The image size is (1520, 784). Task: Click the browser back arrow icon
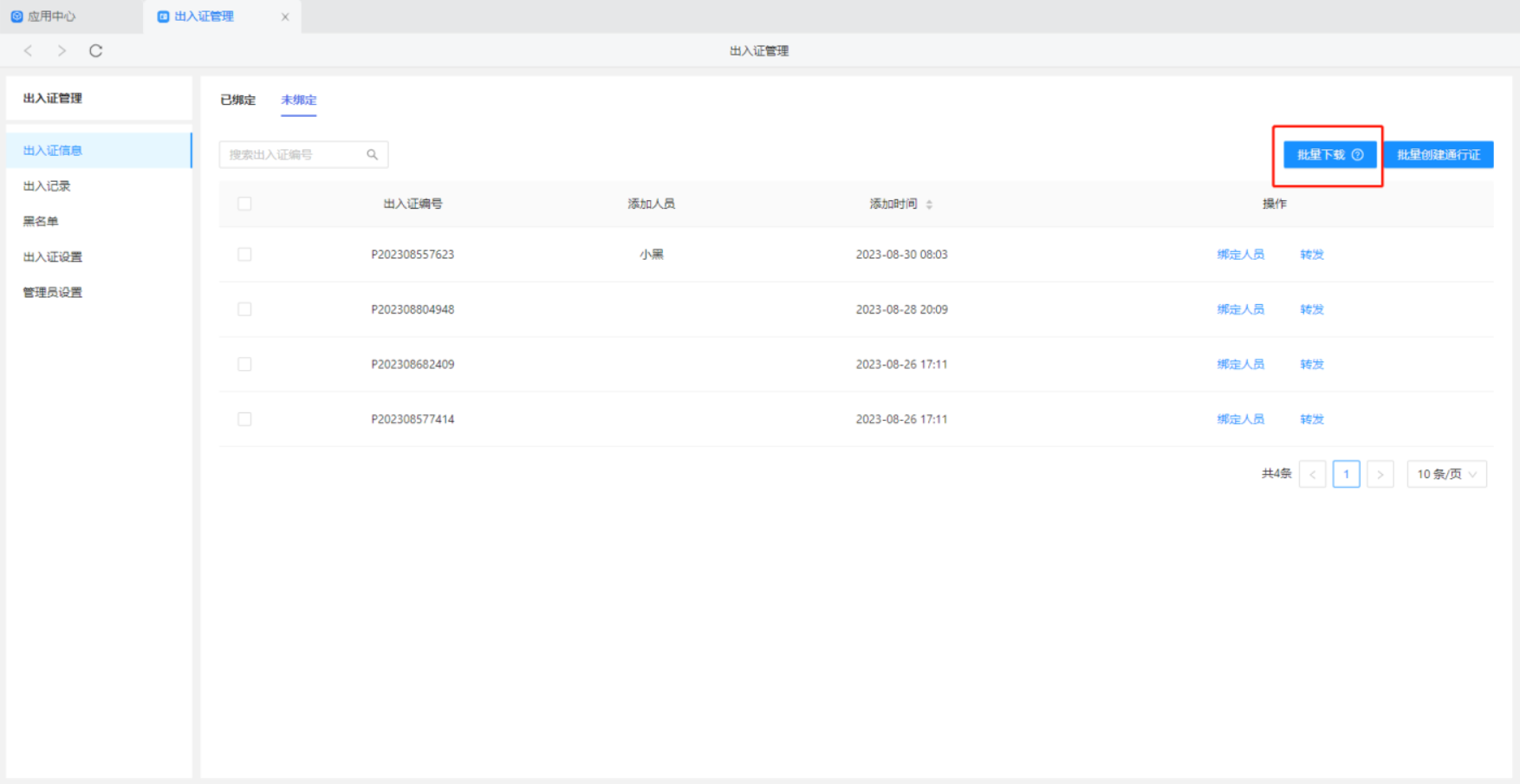(29, 51)
